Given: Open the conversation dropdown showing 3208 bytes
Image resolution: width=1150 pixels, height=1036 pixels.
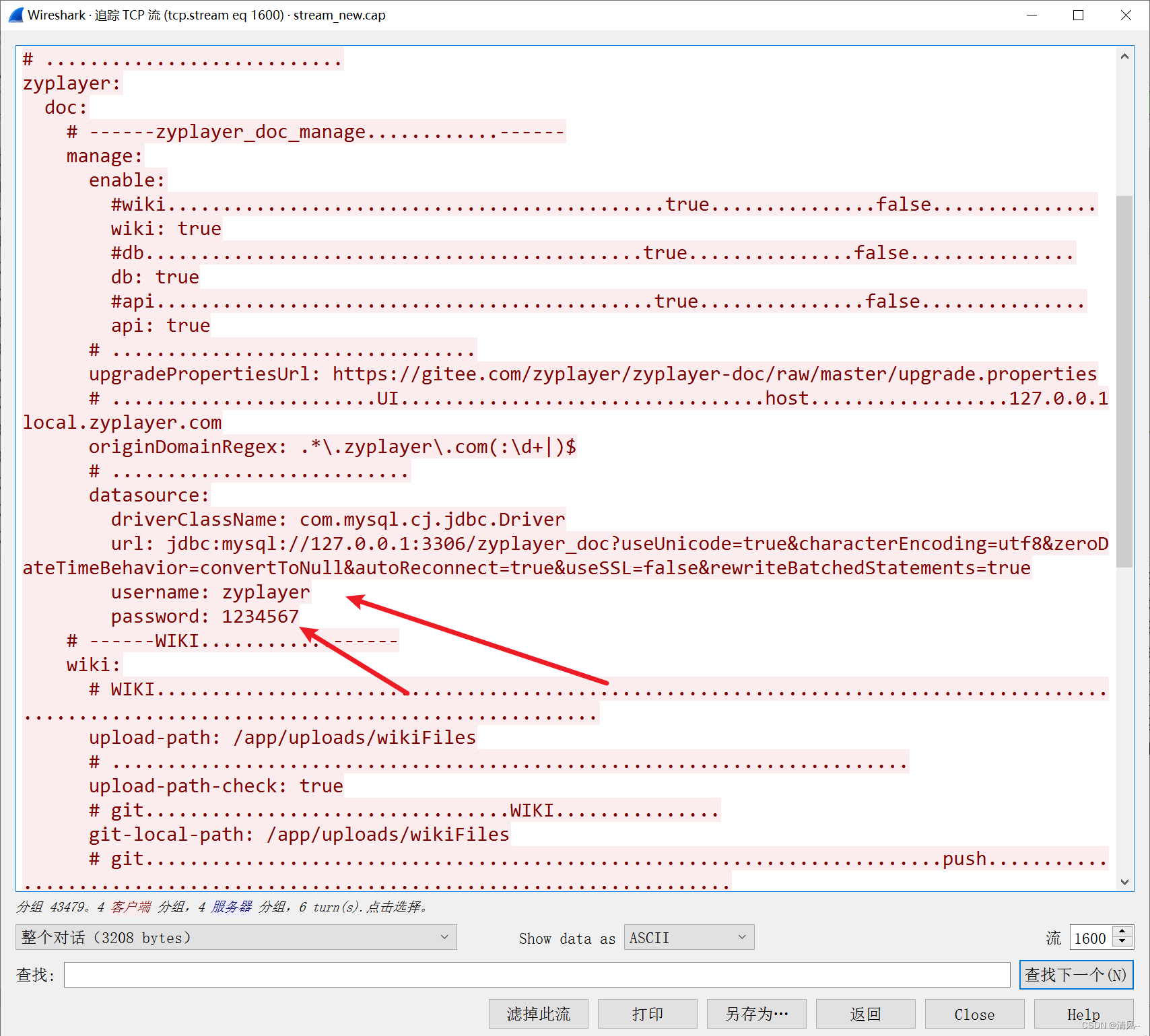Looking at the screenshot, I should pyautogui.click(x=236, y=937).
